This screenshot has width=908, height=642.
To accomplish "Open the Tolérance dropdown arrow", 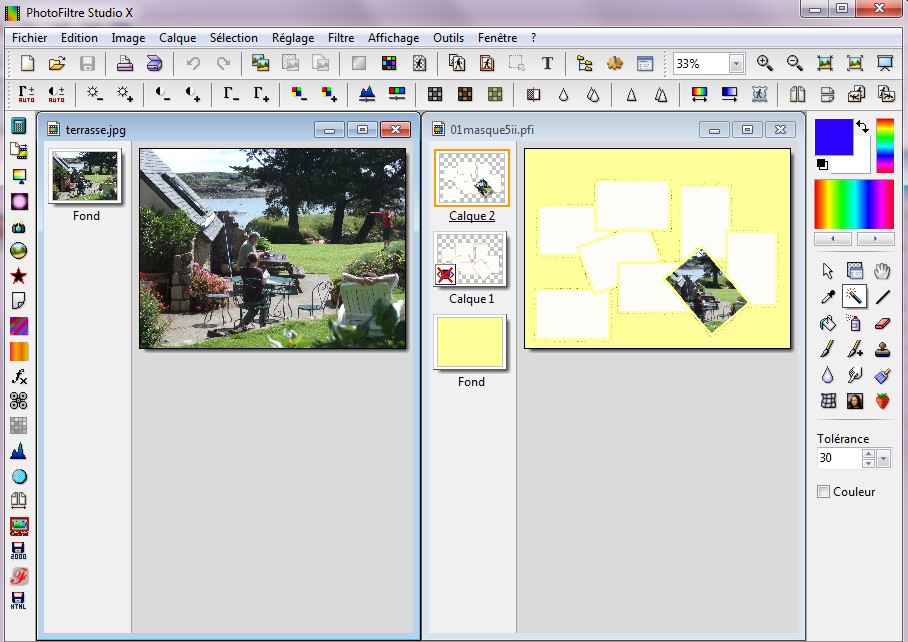I will (883, 459).
